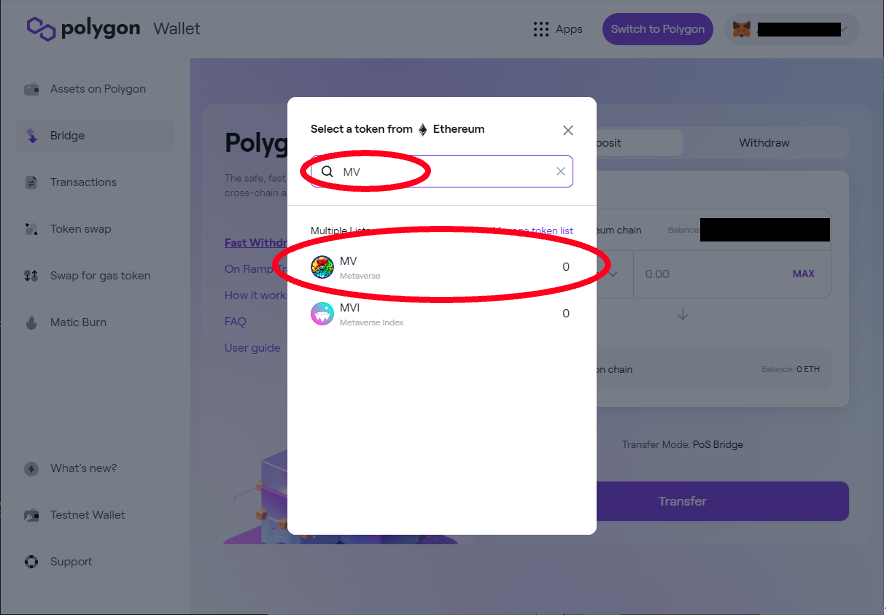Open Matic Burn in the sidebar
This screenshot has height=616, width=886.
[78, 322]
